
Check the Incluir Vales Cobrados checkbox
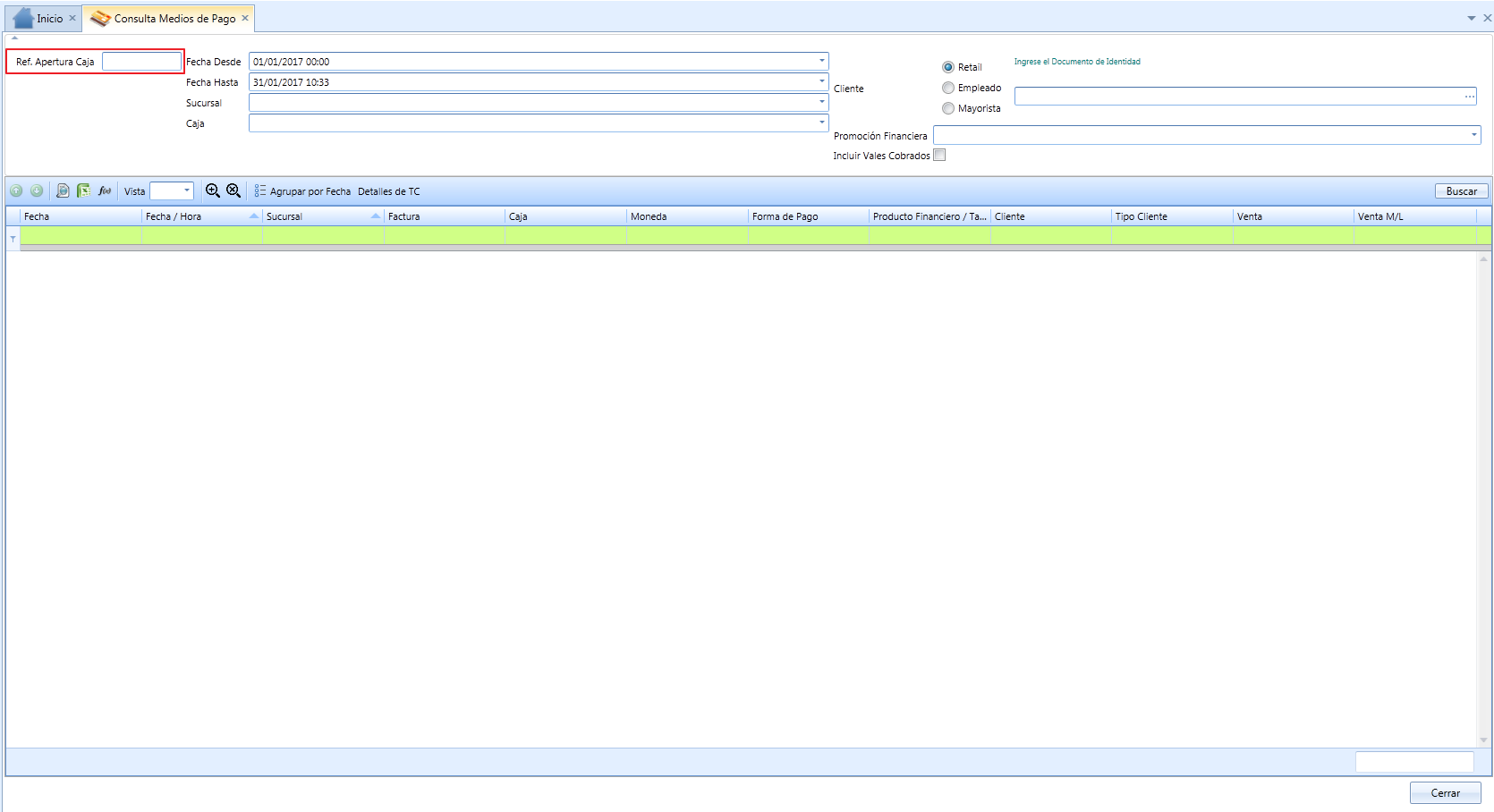tap(939, 155)
